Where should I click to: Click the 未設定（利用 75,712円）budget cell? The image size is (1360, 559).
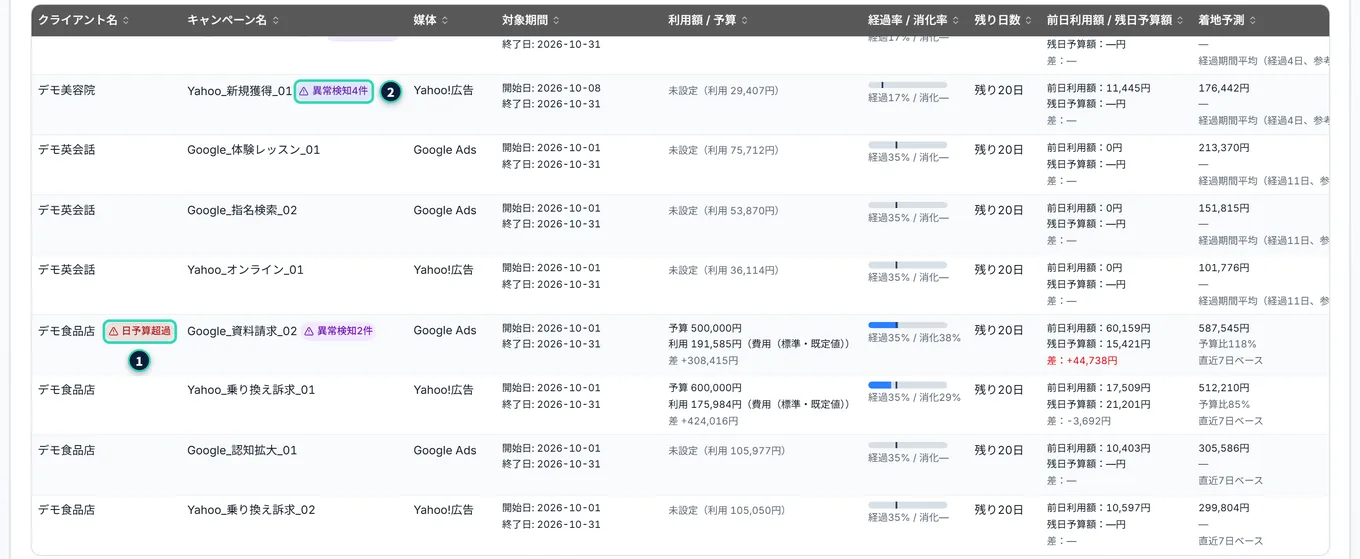[723, 151]
